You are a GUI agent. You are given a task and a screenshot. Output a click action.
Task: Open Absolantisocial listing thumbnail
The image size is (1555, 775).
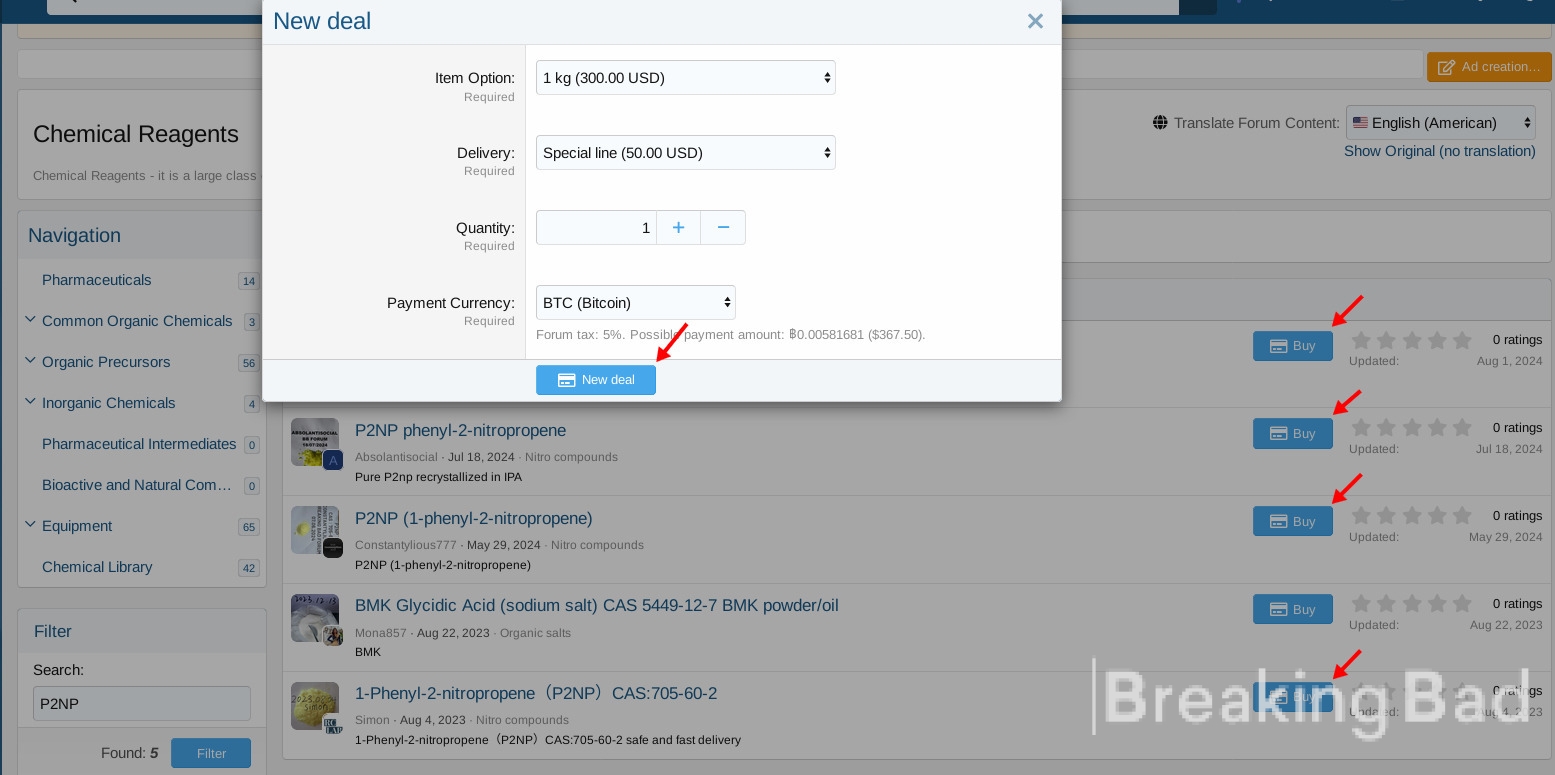pyautogui.click(x=315, y=442)
